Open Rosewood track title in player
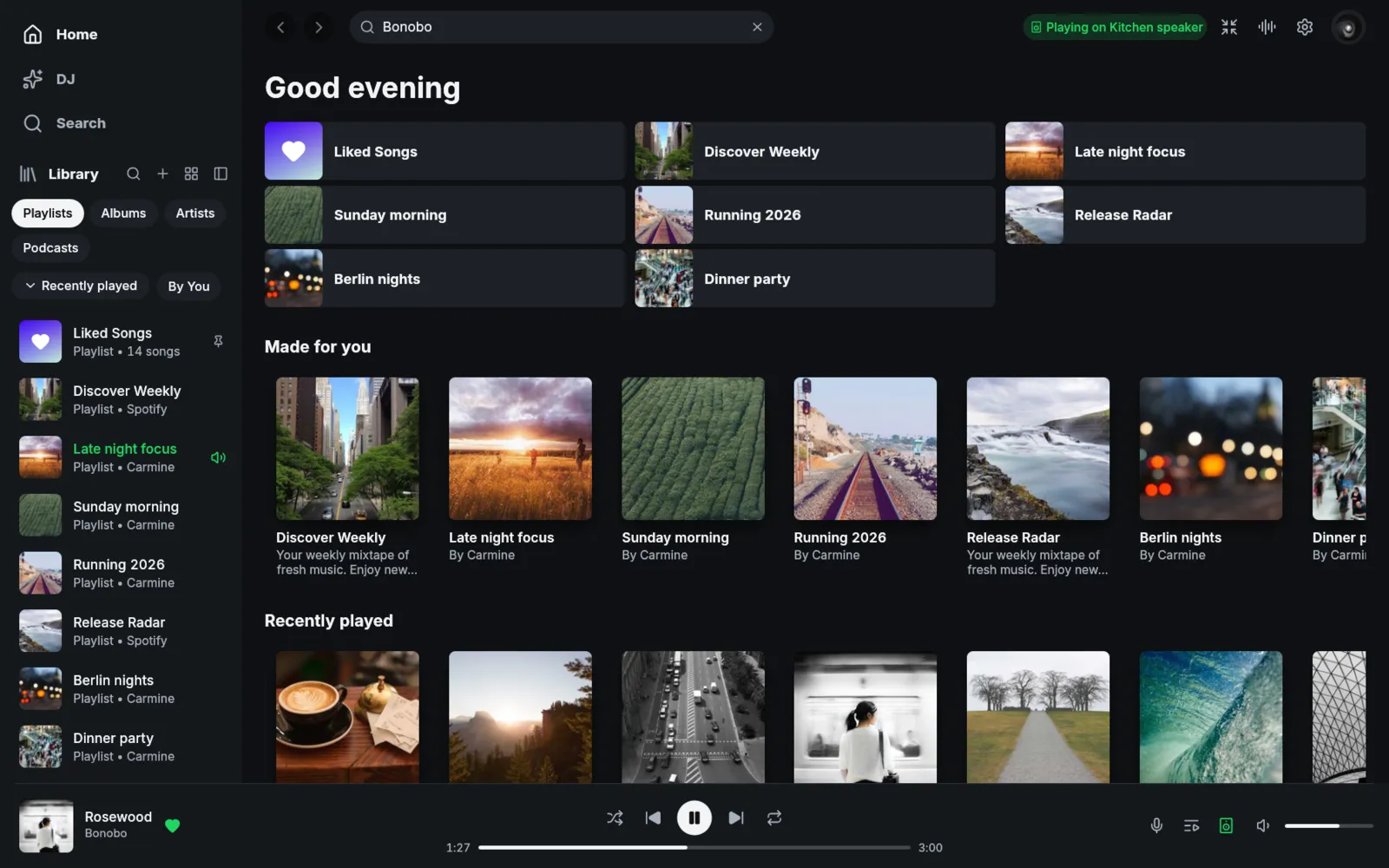This screenshot has width=1389, height=868. tap(118, 817)
